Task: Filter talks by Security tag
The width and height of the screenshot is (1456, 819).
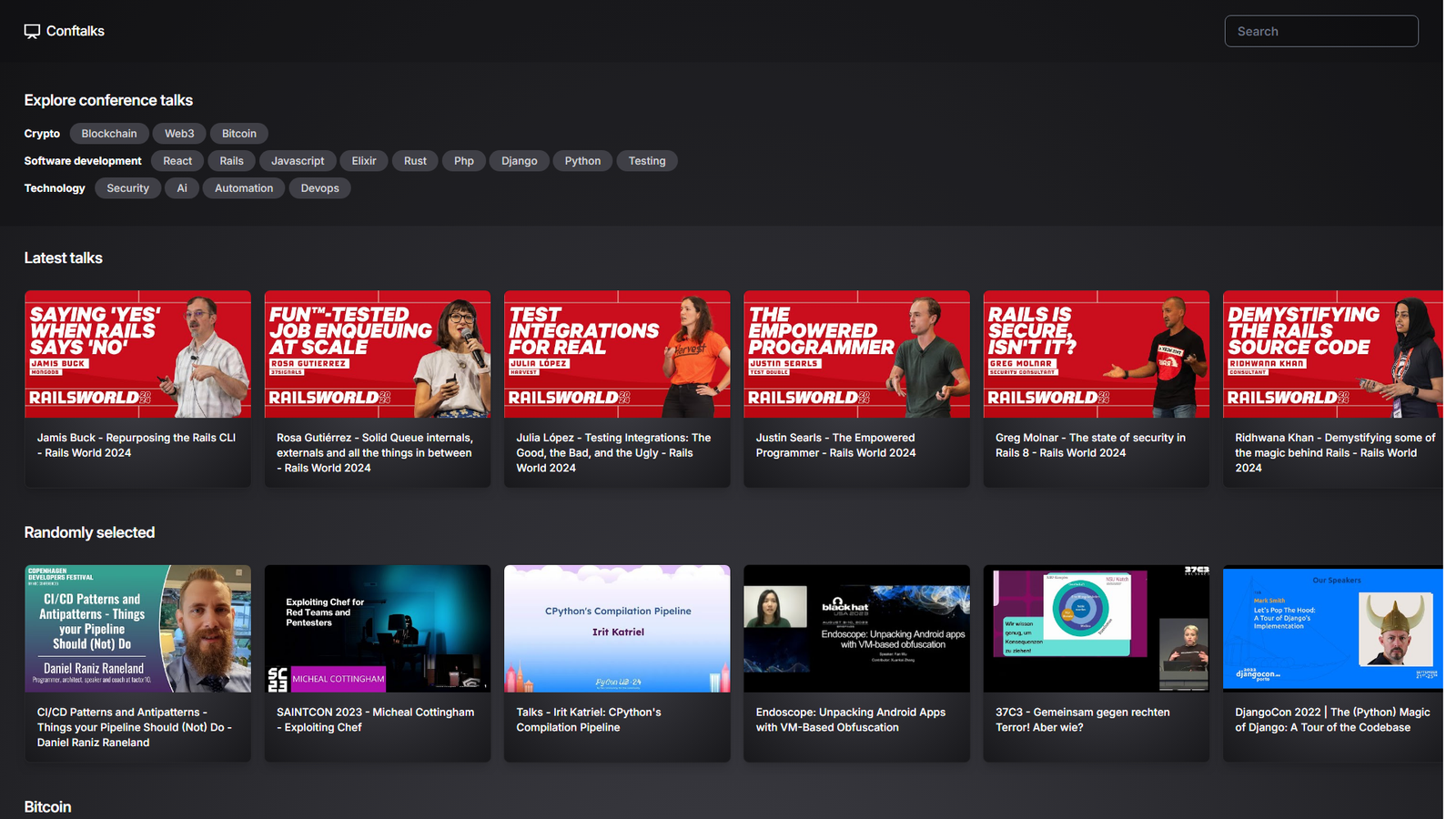Action: [127, 188]
